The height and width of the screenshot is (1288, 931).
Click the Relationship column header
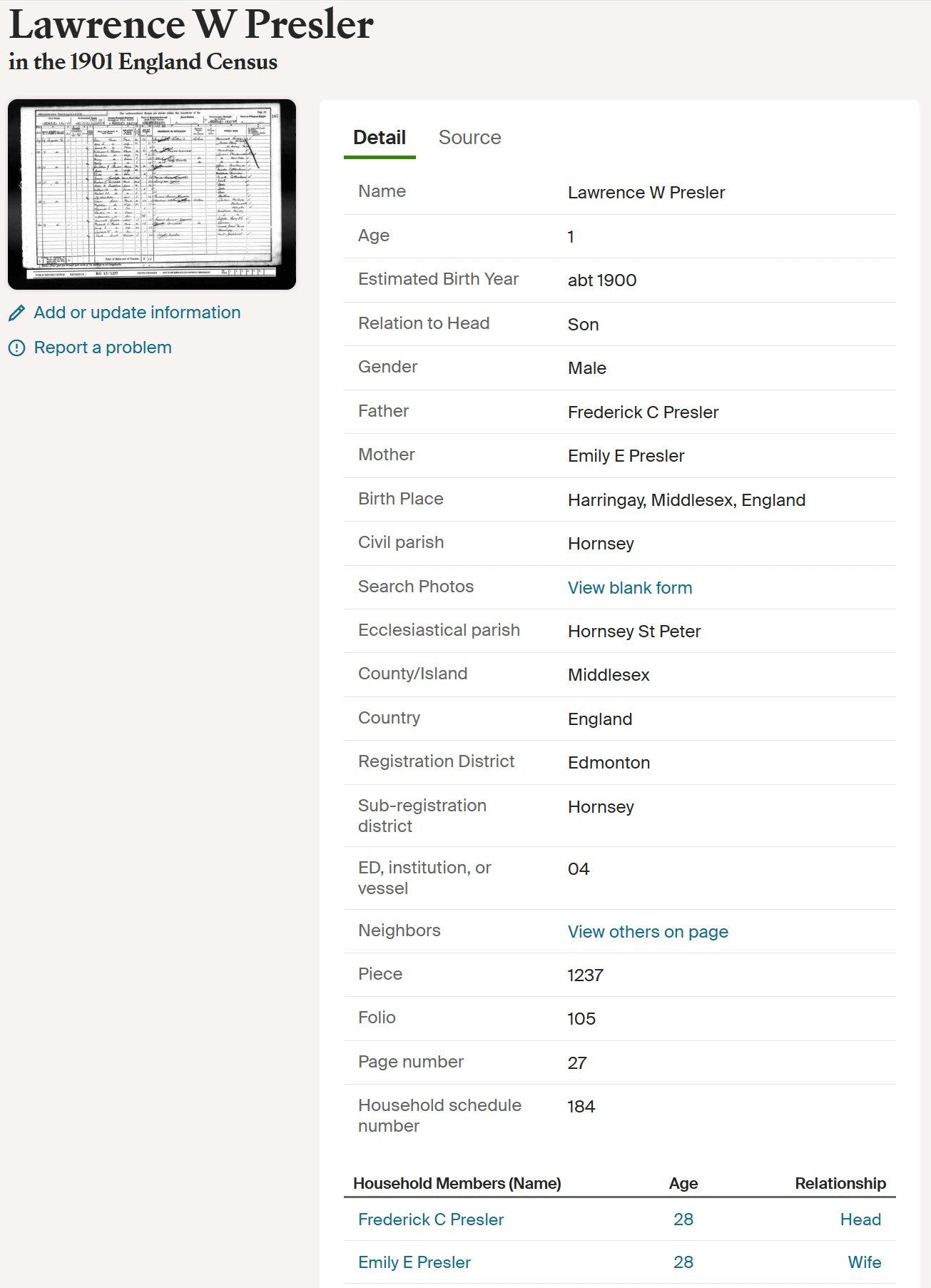click(840, 1183)
